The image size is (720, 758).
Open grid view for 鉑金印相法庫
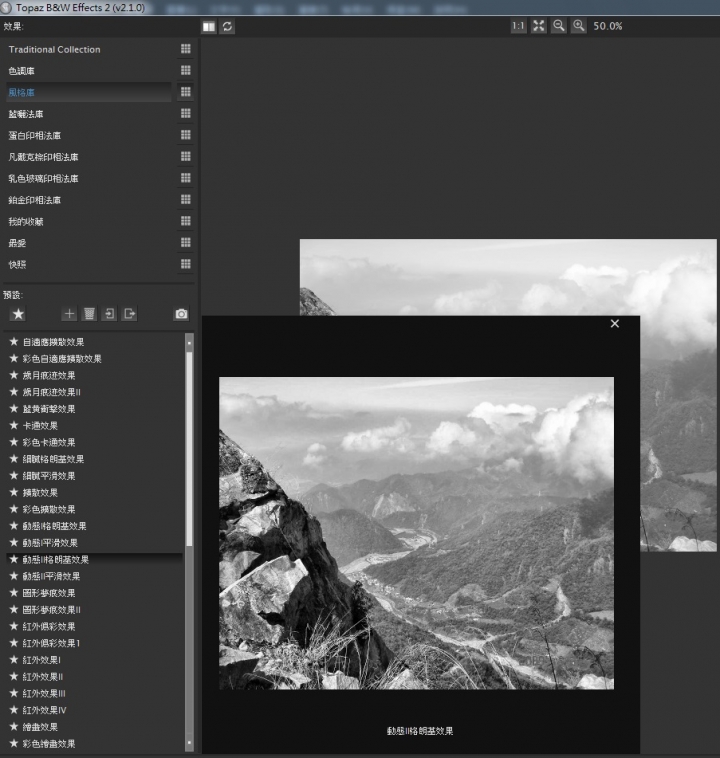186,200
